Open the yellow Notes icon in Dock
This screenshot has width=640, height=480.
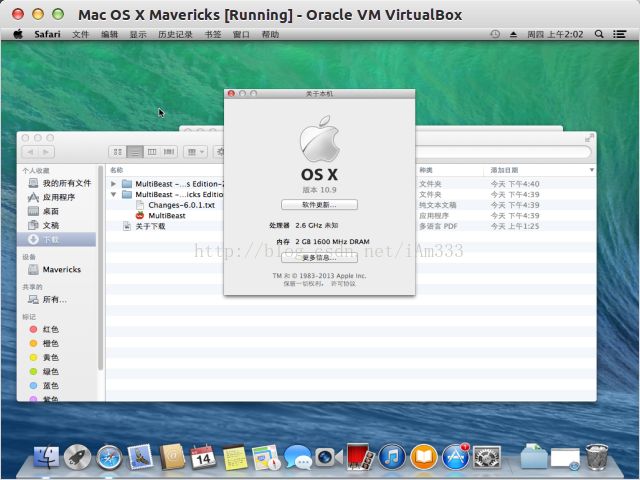tap(235, 457)
